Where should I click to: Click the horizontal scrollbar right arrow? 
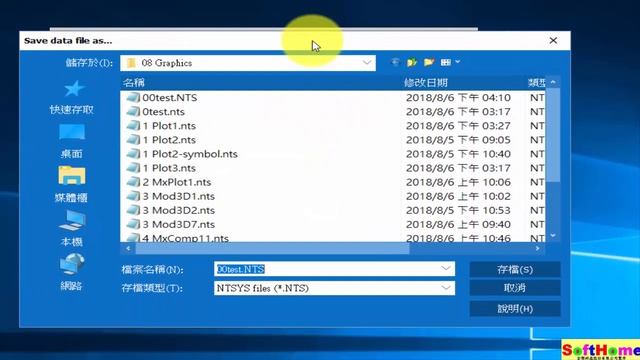pos(538,248)
